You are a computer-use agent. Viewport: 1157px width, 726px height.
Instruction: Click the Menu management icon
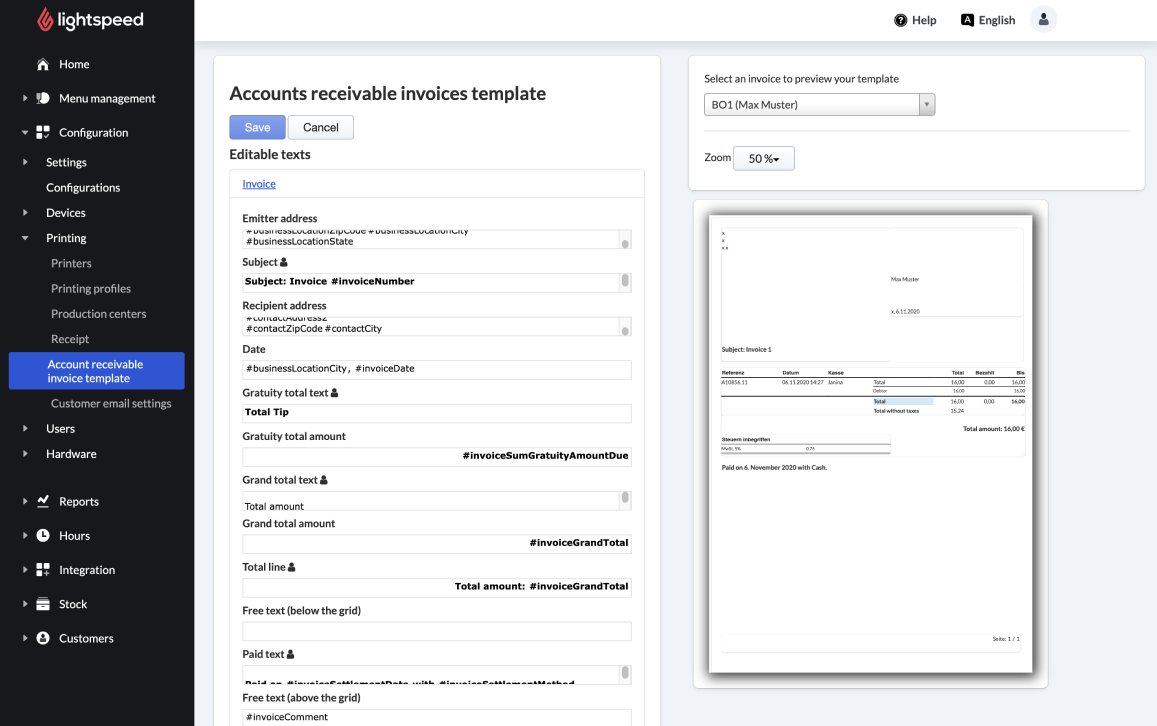click(43, 98)
